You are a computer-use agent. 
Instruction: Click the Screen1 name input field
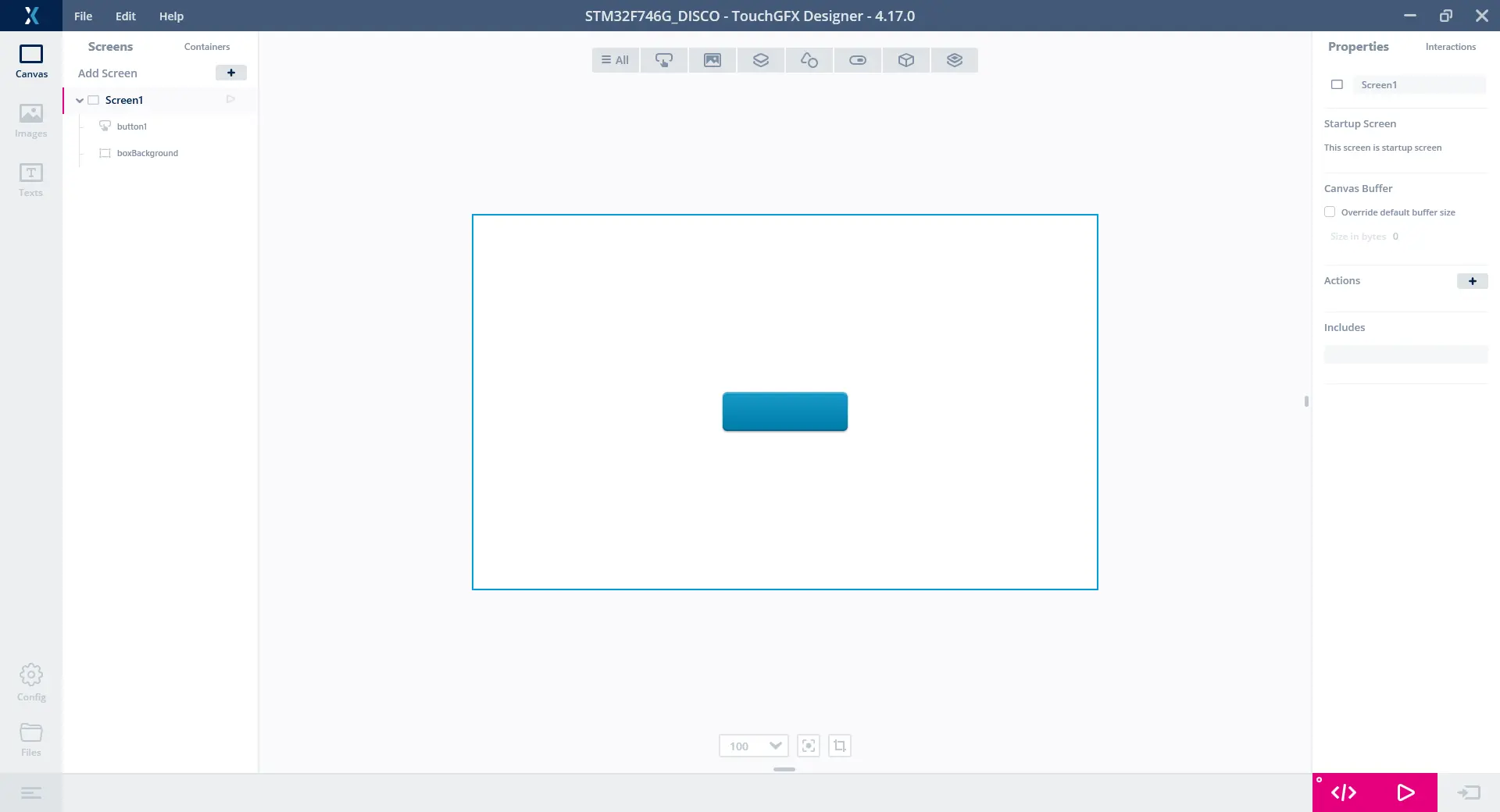point(1419,85)
